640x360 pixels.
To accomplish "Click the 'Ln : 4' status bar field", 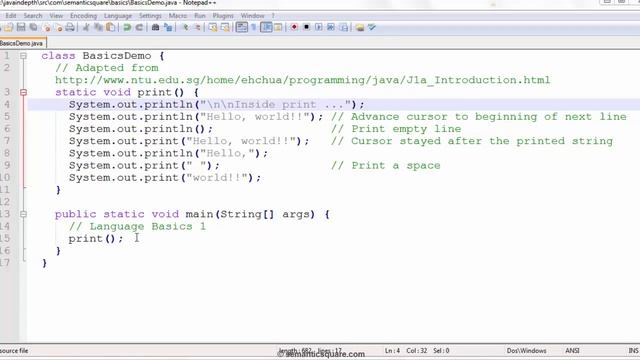I will (x=392, y=351).
